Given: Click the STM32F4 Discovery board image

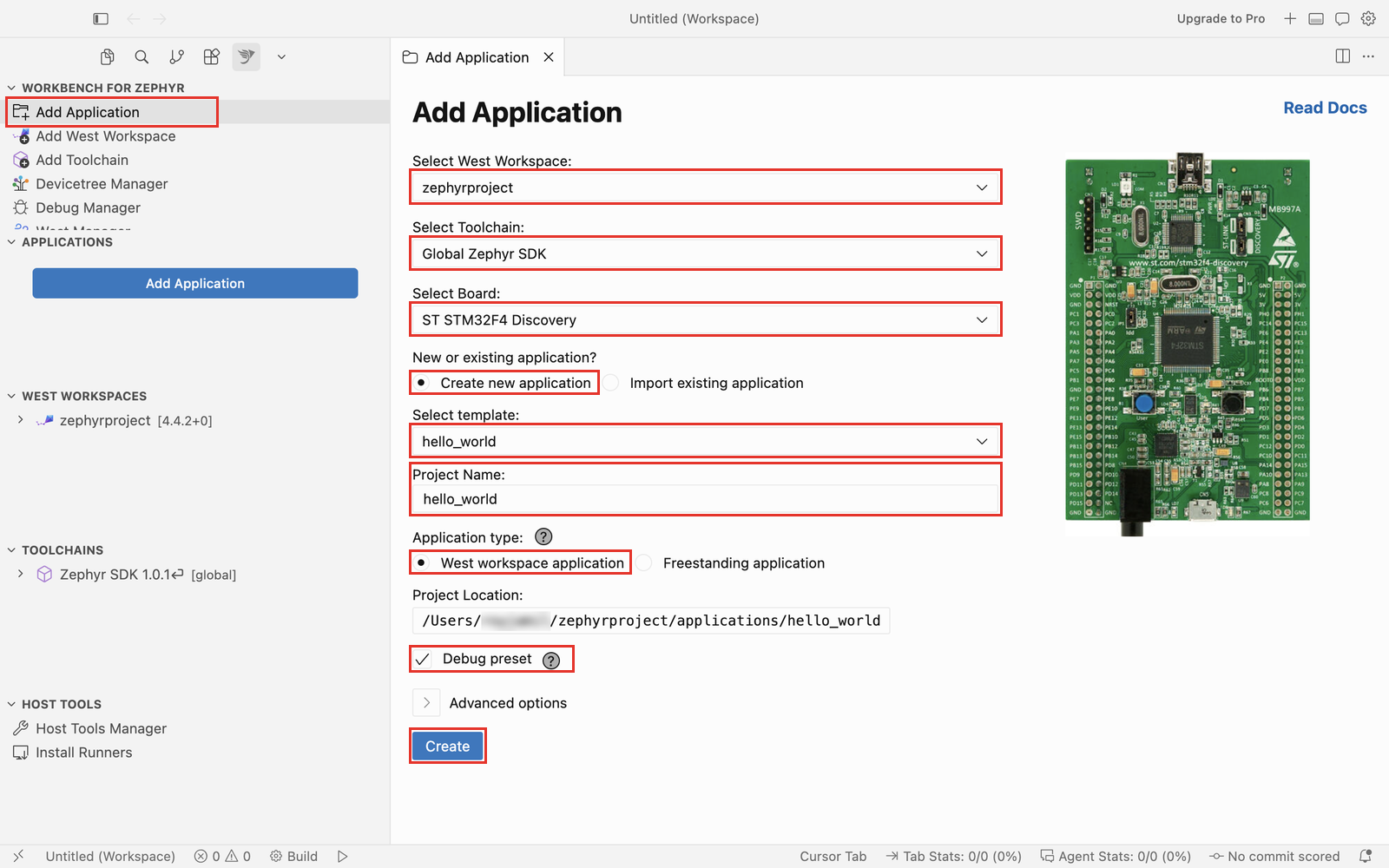Looking at the screenshot, I should tap(1187, 344).
